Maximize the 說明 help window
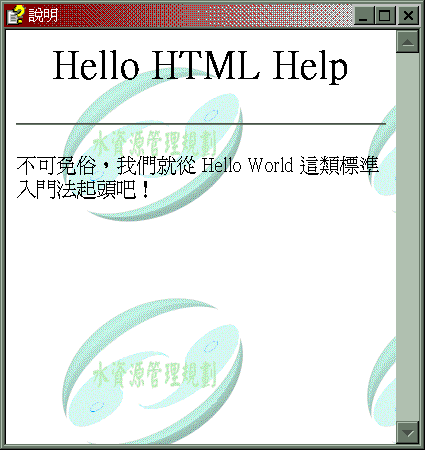The image size is (425, 450). click(385, 15)
